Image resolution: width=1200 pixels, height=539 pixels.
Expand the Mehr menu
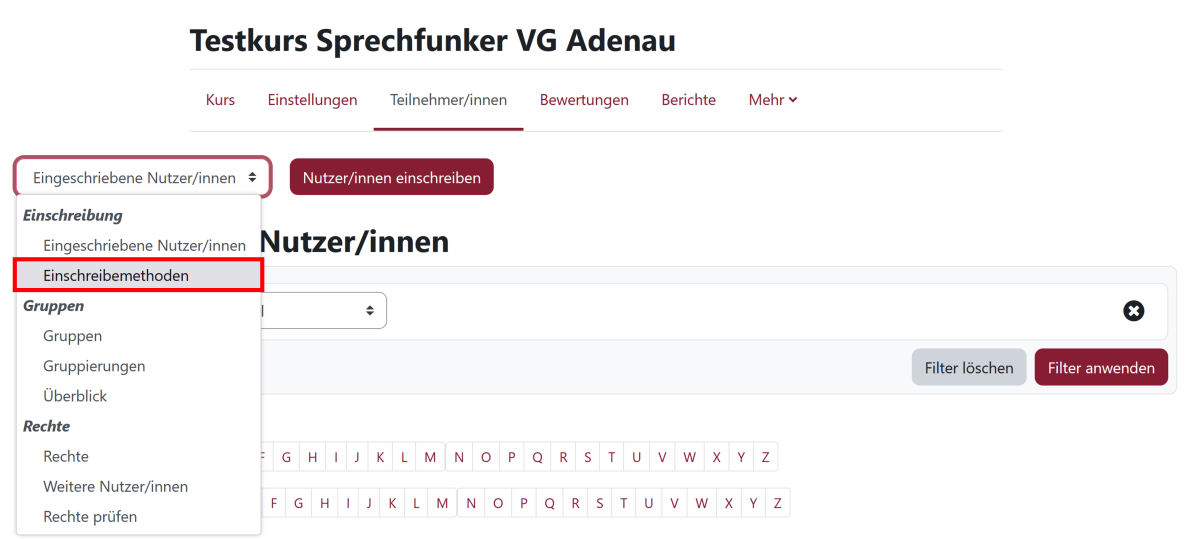click(773, 100)
